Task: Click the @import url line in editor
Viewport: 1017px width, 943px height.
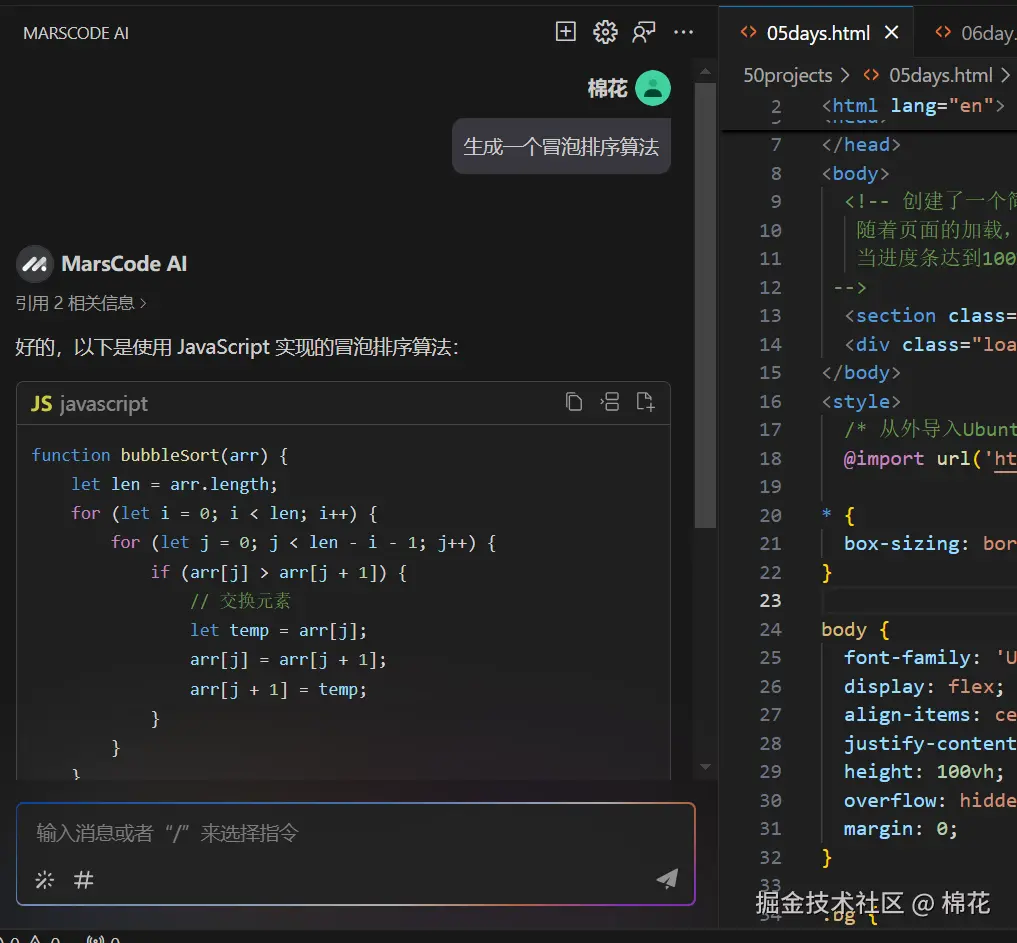Action: point(929,459)
